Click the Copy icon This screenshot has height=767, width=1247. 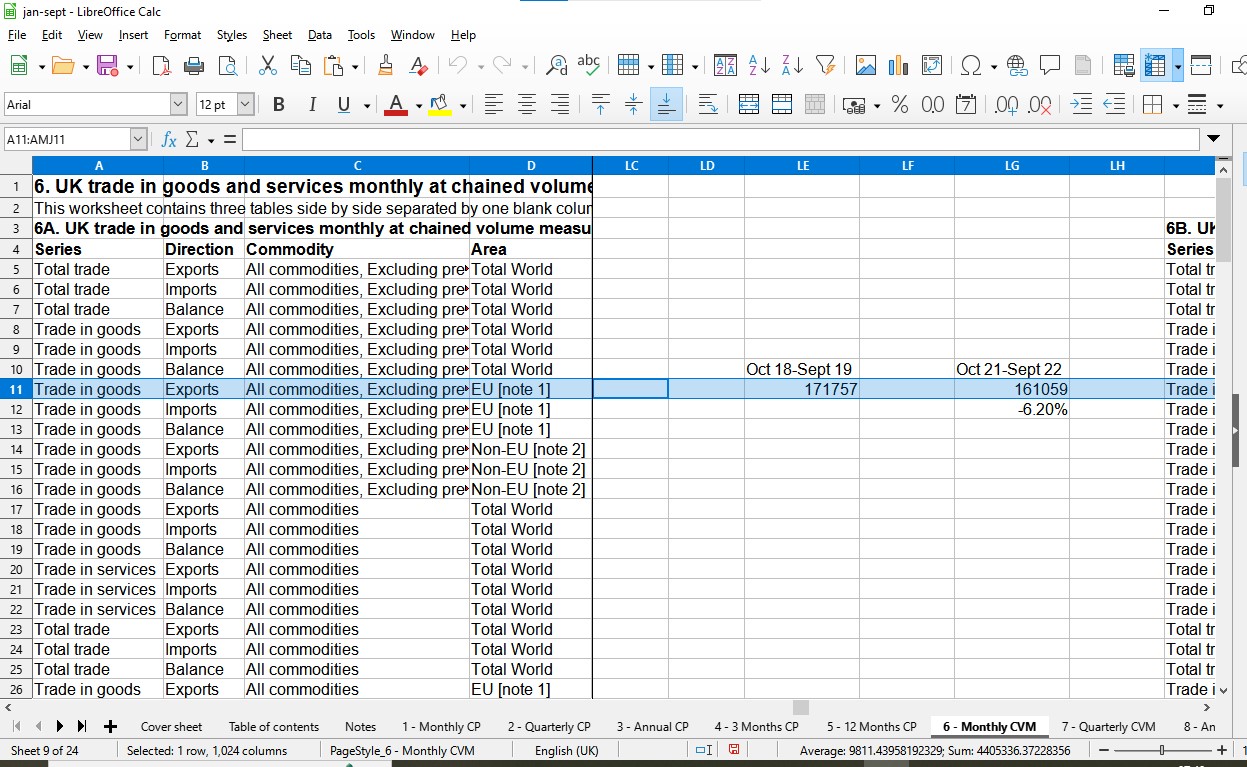click(300, 66)
